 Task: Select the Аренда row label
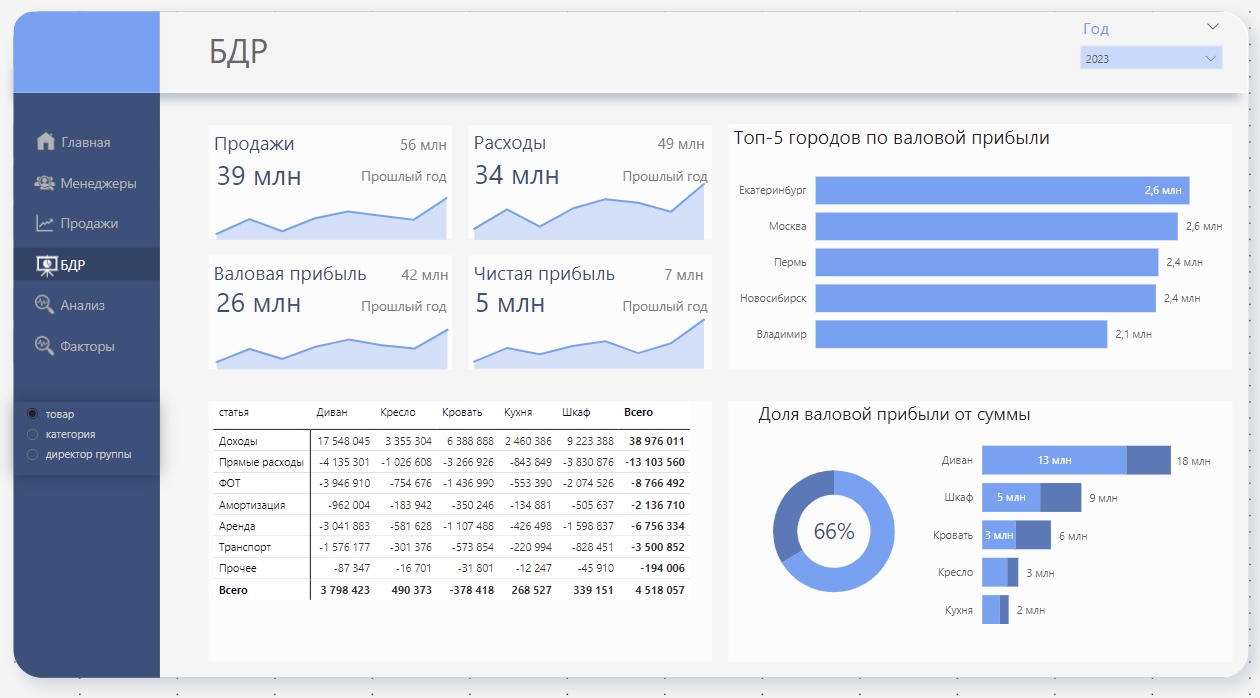point(237,526)
